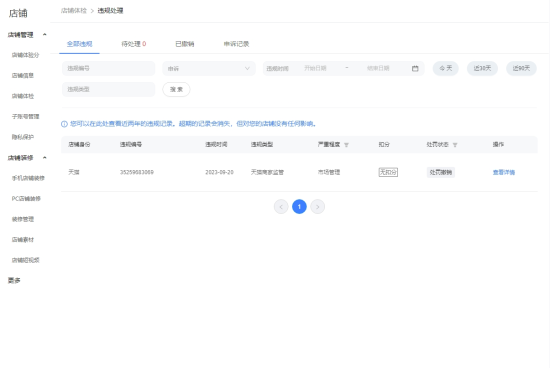Open 查看详情 link for the violation

pos(504,172)
